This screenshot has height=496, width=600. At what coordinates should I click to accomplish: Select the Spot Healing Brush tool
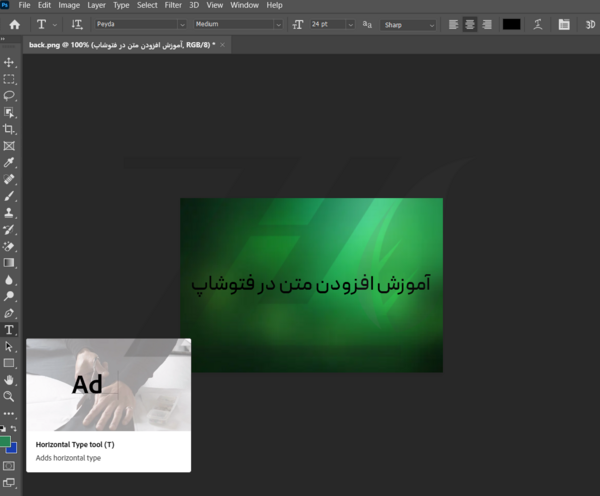tap(9, 179)
